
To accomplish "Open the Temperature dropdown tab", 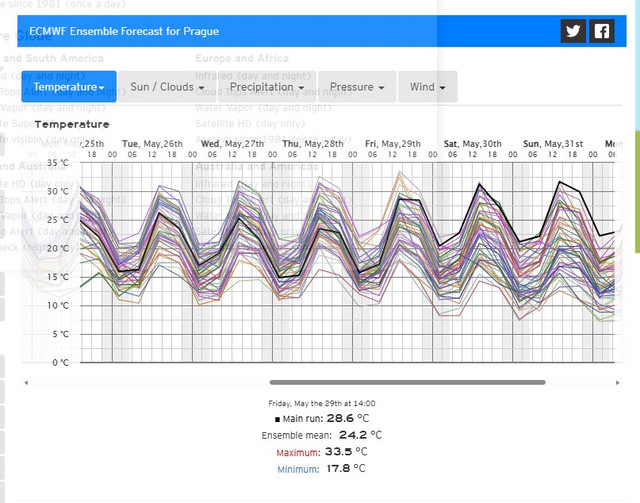I will pyautogui.click(x=69, y=87).
